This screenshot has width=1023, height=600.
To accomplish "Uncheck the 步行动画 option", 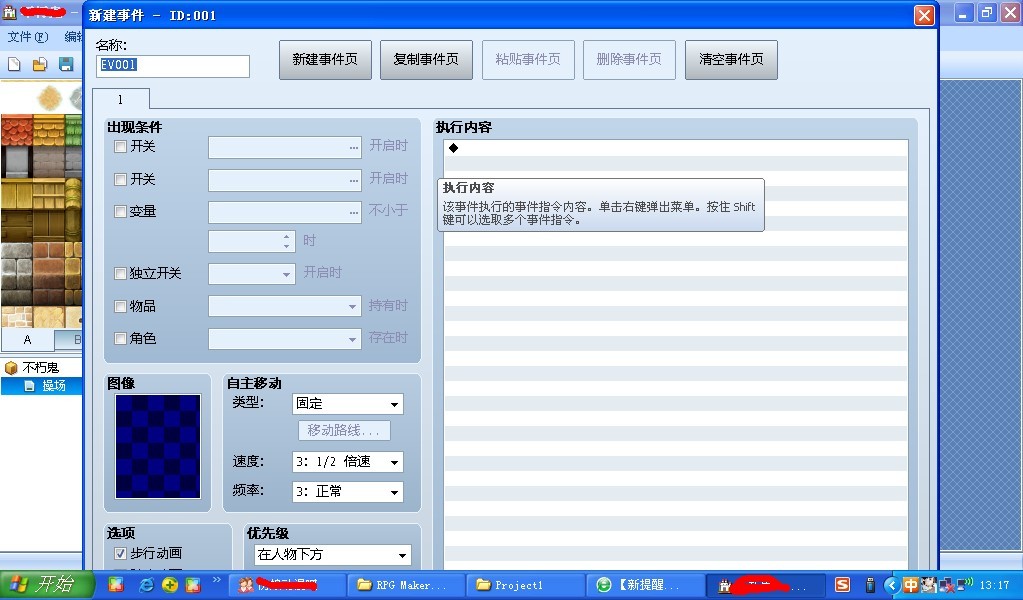I will click(x=120, y=554).
